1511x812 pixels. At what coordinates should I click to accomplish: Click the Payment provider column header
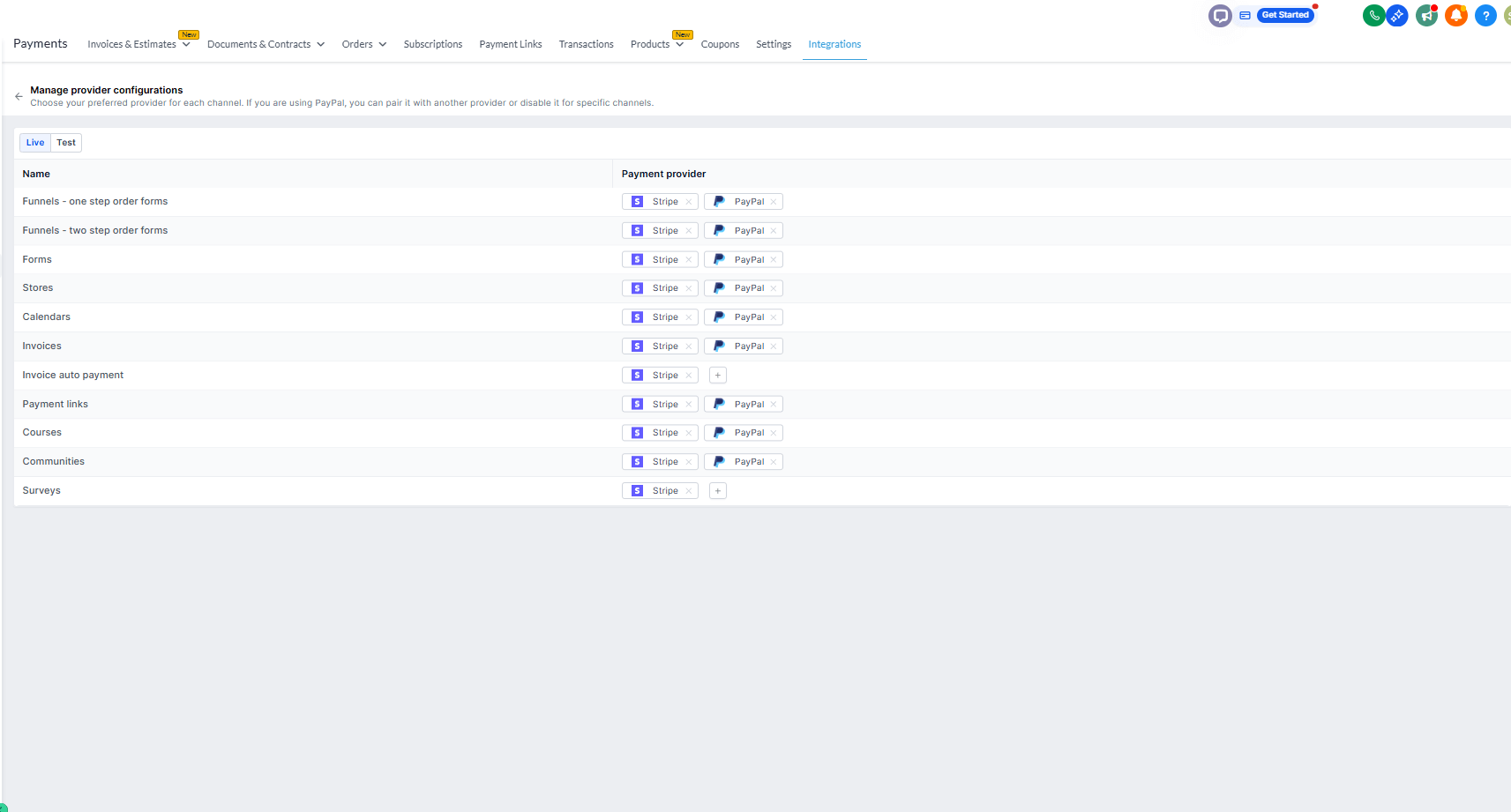click(664, 175)
